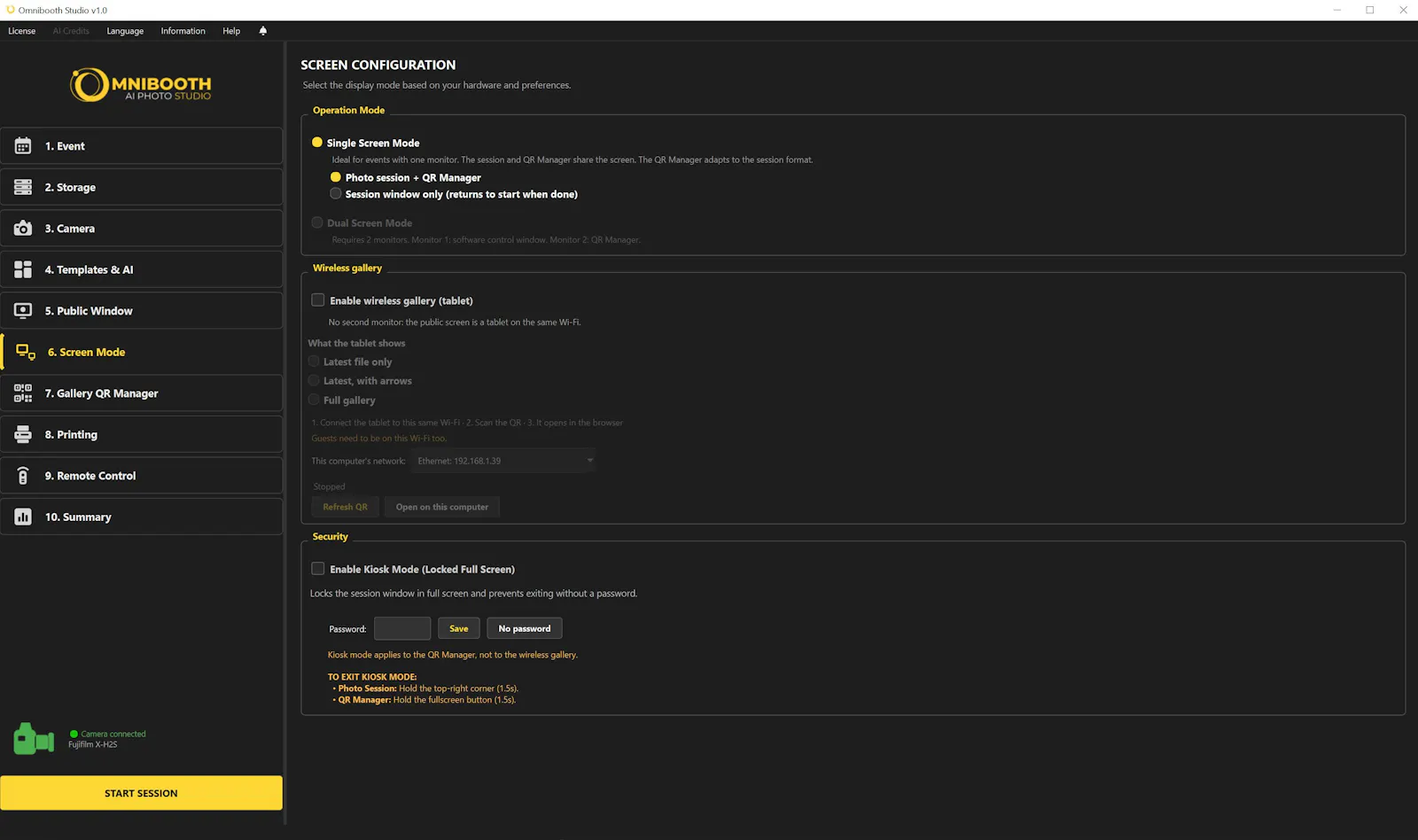The height and width of the screenshot is (840, 1418).
Task: Select Session window only option
Action: pyautogui.click(x=336, y=193)
